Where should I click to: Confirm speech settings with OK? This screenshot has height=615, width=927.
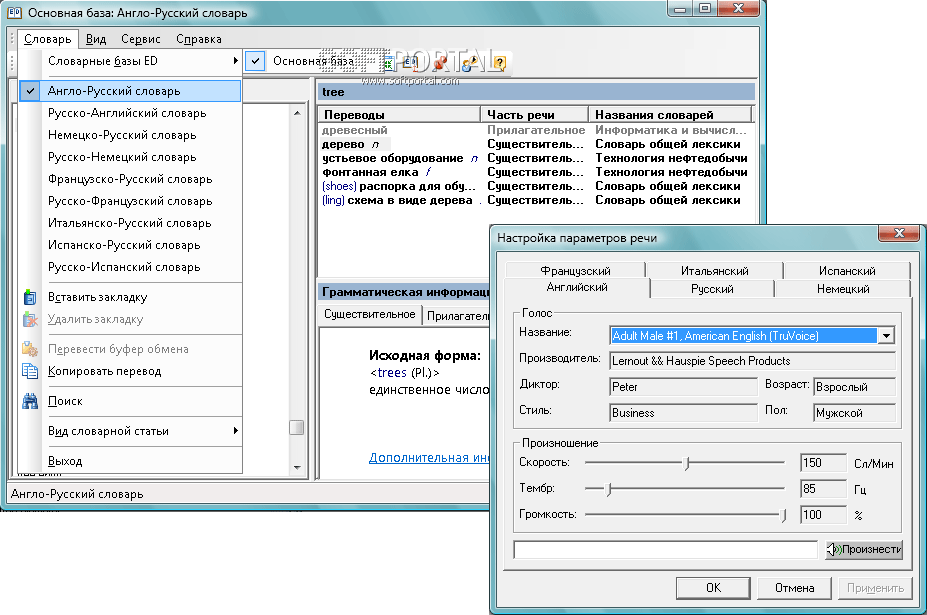(x=713, y=588)
